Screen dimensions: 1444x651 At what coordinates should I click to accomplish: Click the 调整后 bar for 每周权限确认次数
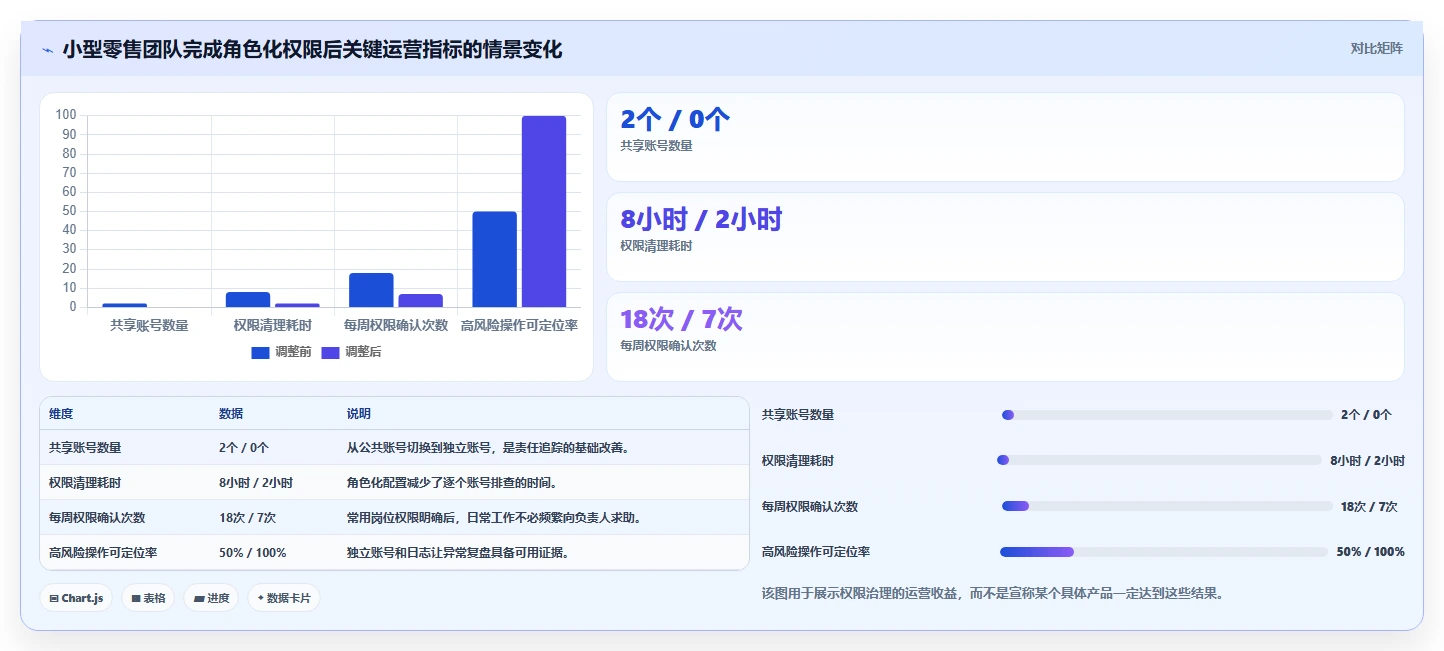(x=420, y=300)
